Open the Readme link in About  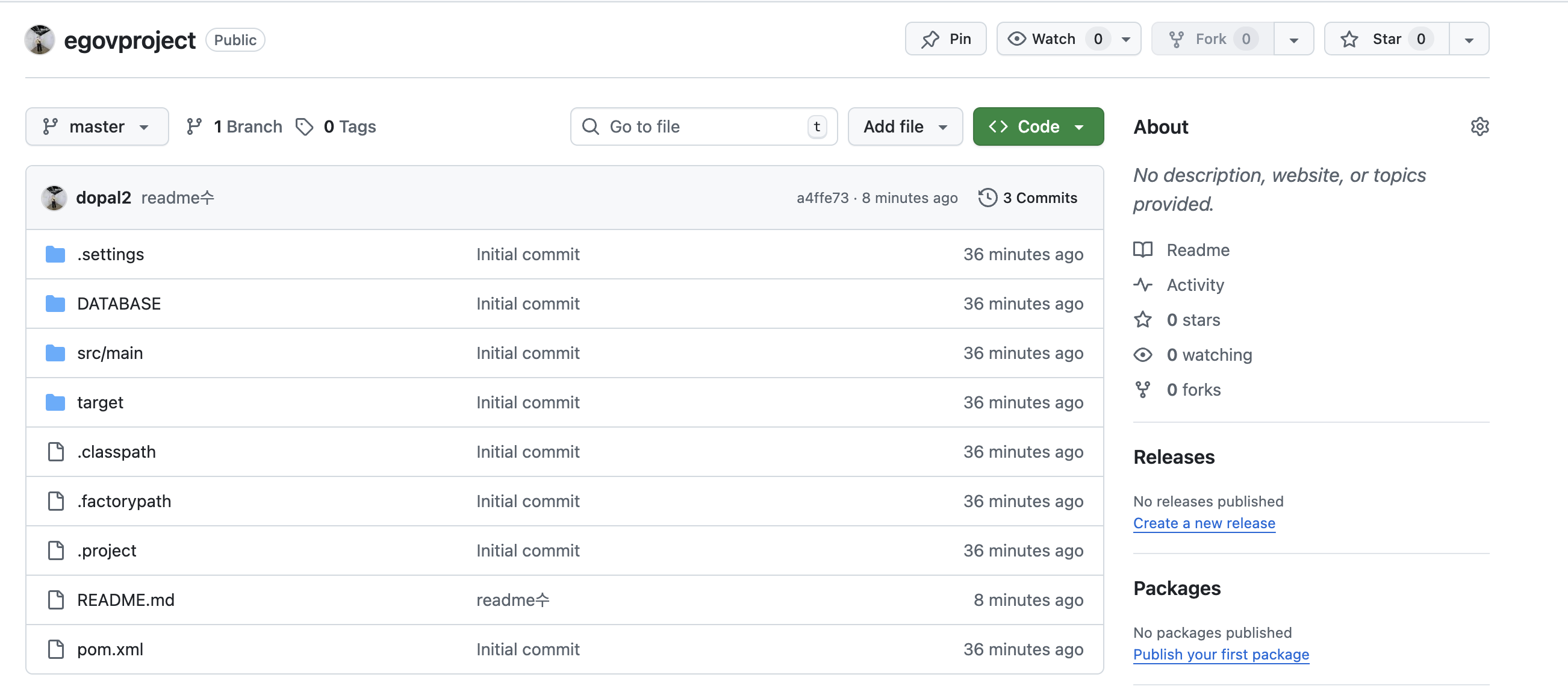(1197, 250)
